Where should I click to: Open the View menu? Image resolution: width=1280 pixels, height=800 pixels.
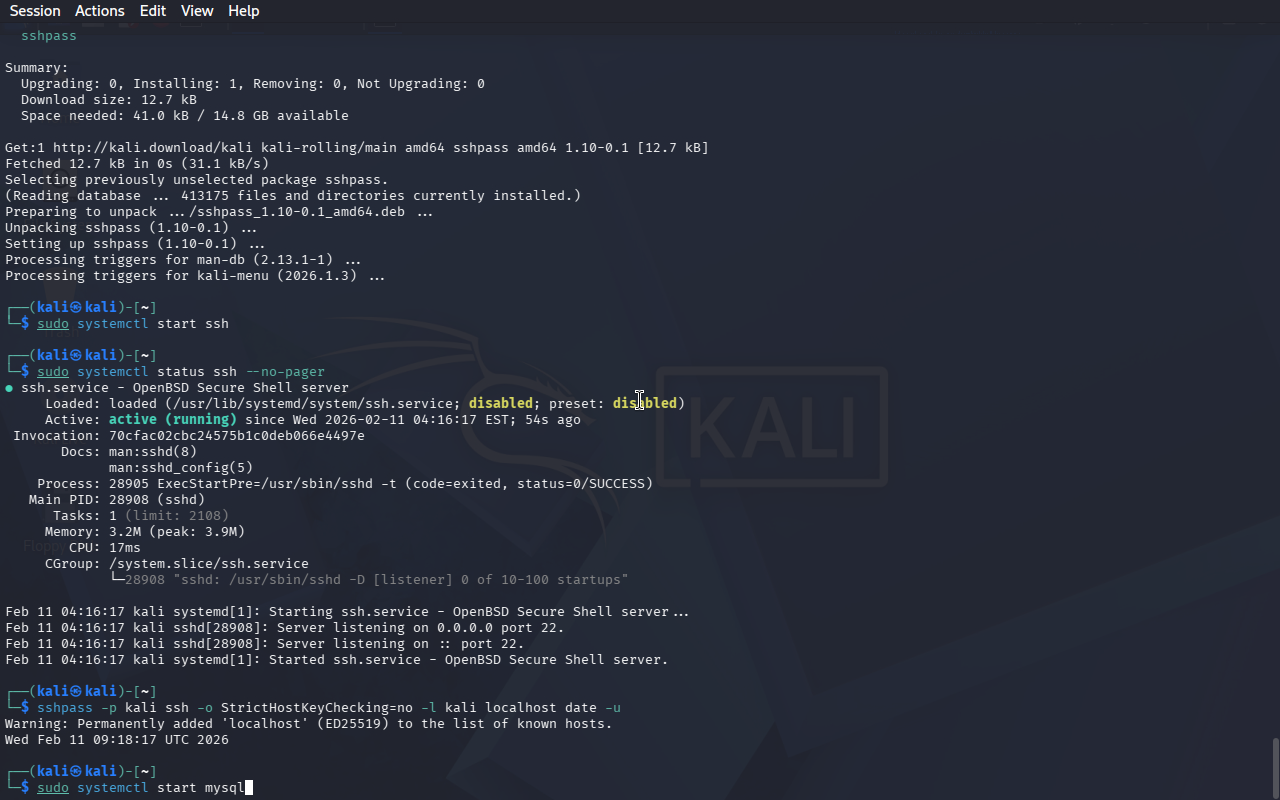pos(197,11)
